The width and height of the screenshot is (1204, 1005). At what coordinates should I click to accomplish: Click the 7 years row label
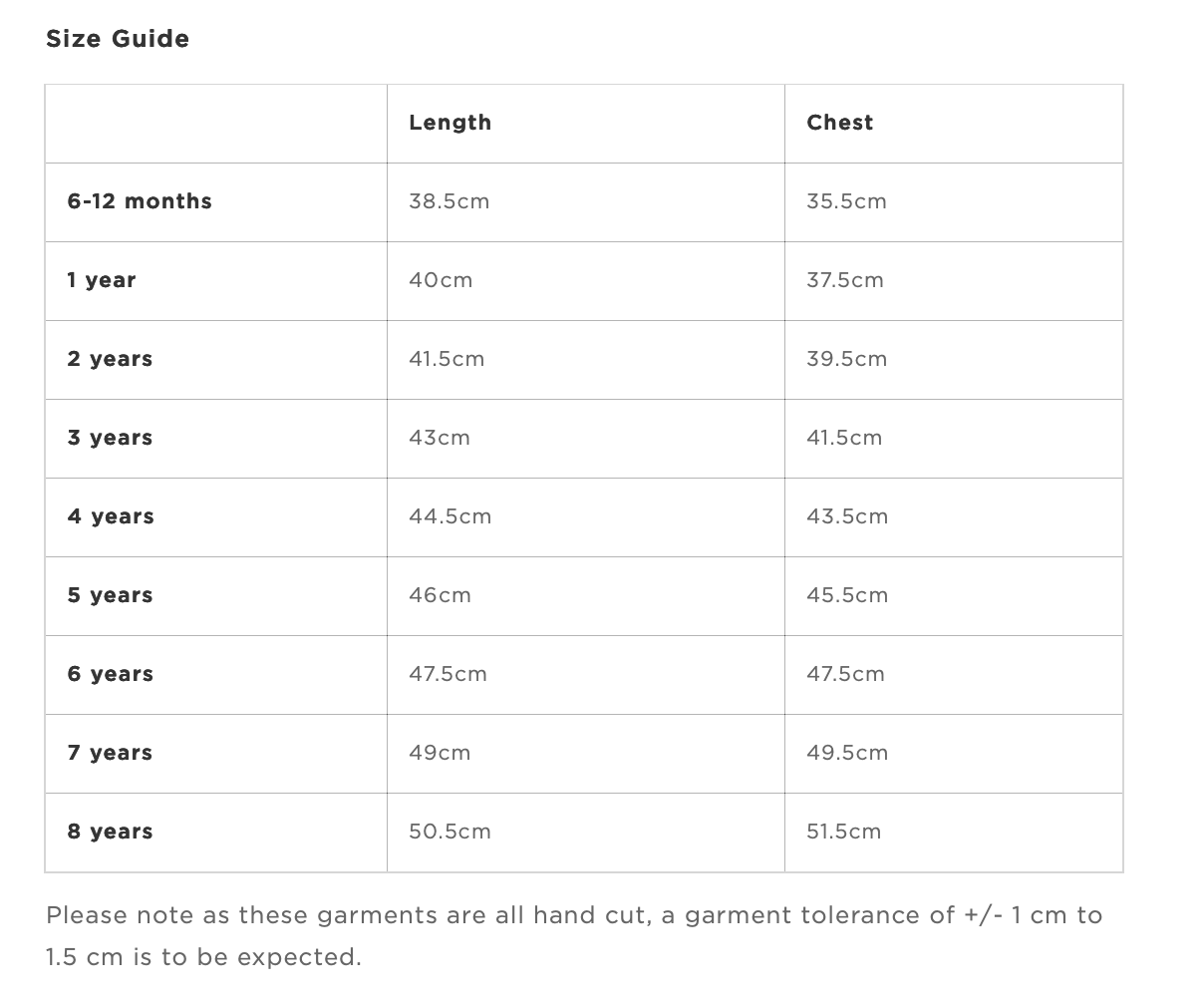[111, 753]
